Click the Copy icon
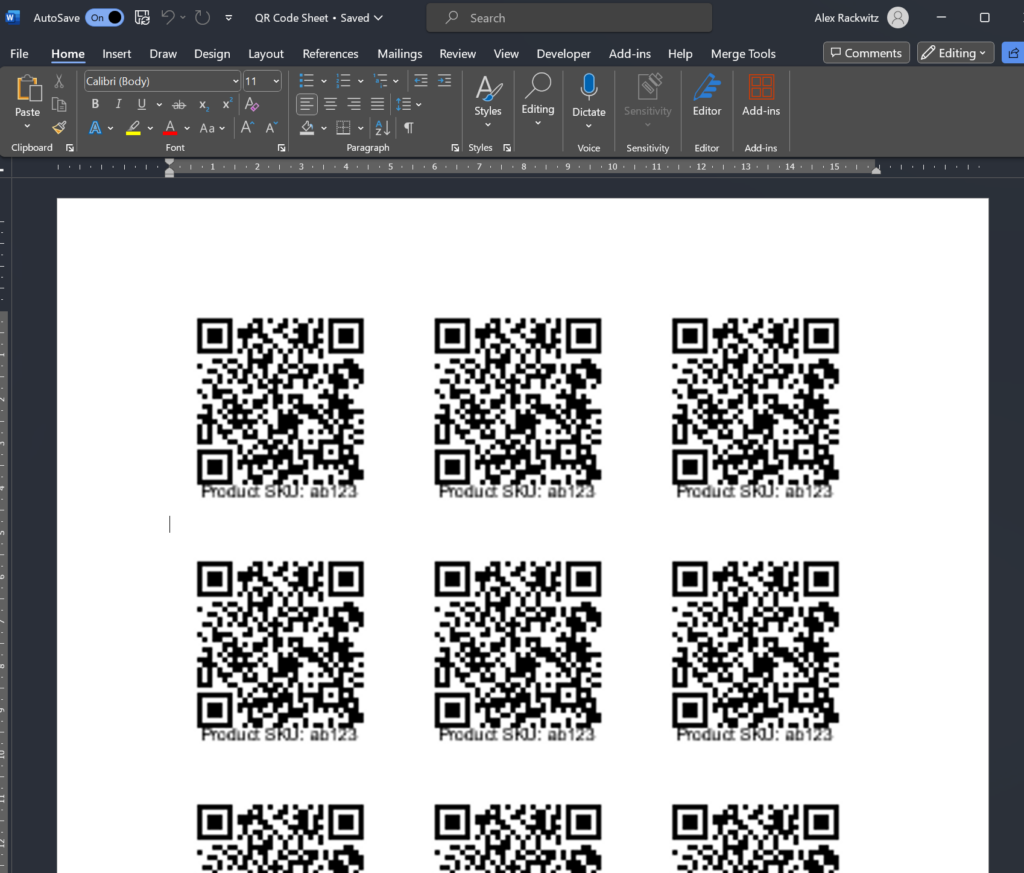1024x873 pixels. coord(59,104)
